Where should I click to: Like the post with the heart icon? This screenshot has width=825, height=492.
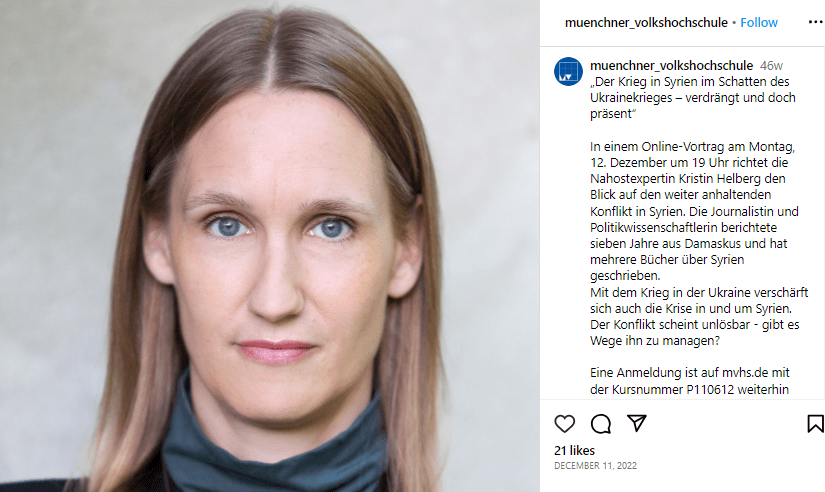[565, 424]
